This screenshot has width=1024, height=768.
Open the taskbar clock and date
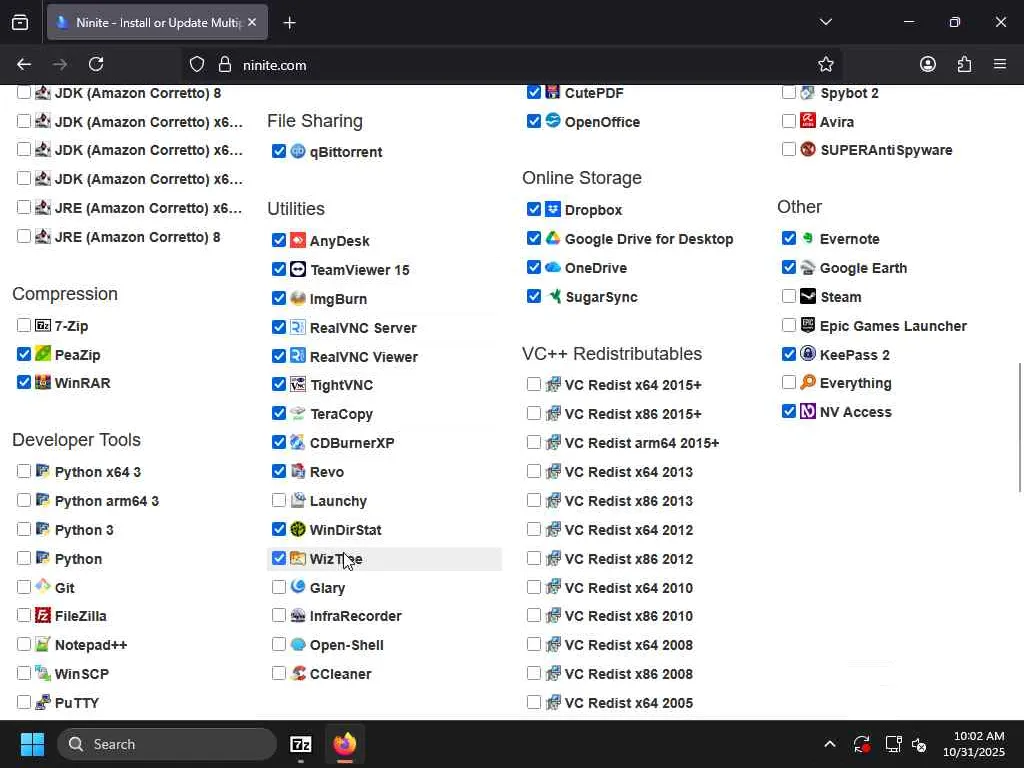[x=974, y=744]
